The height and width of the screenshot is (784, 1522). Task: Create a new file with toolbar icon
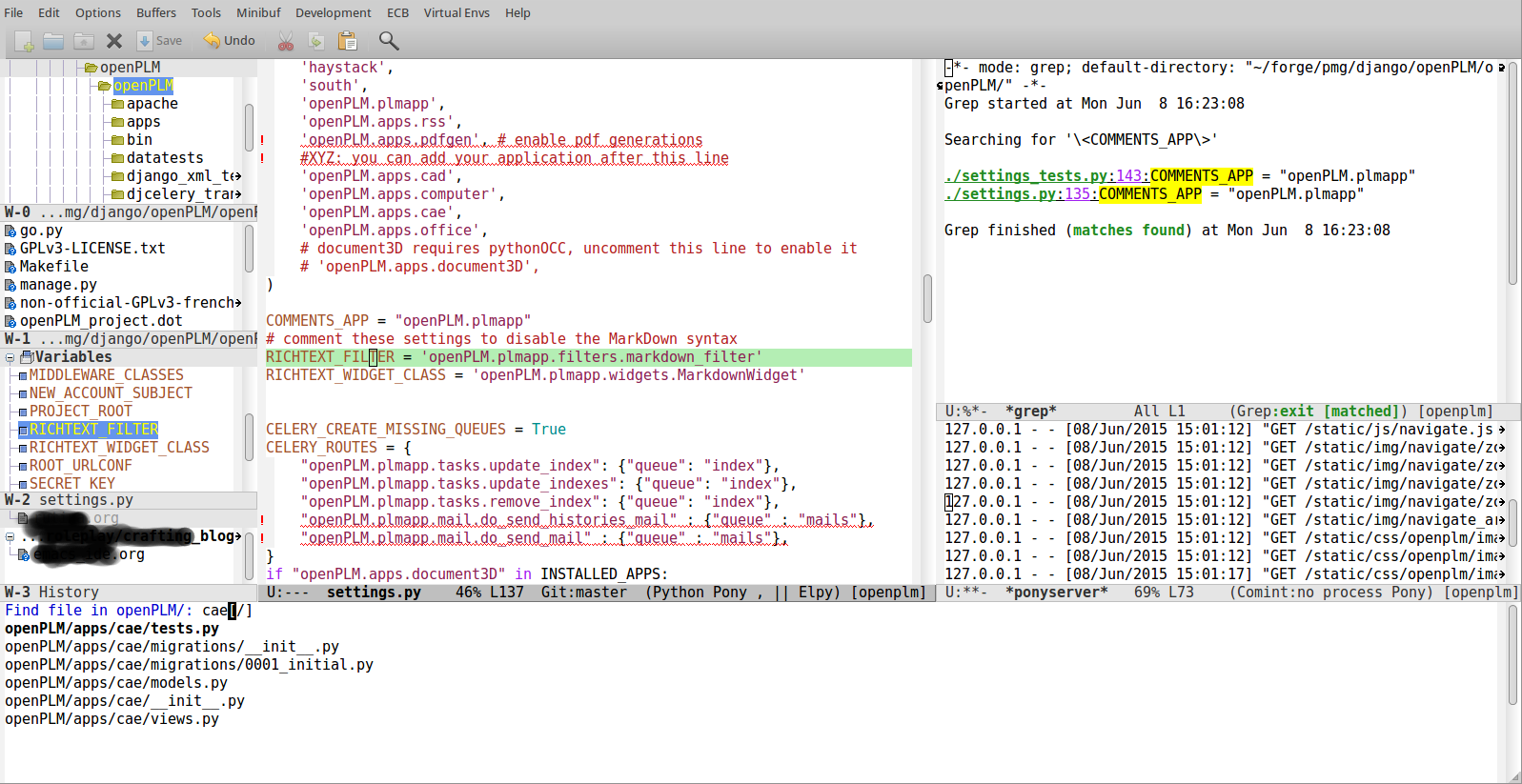(25, 41)
